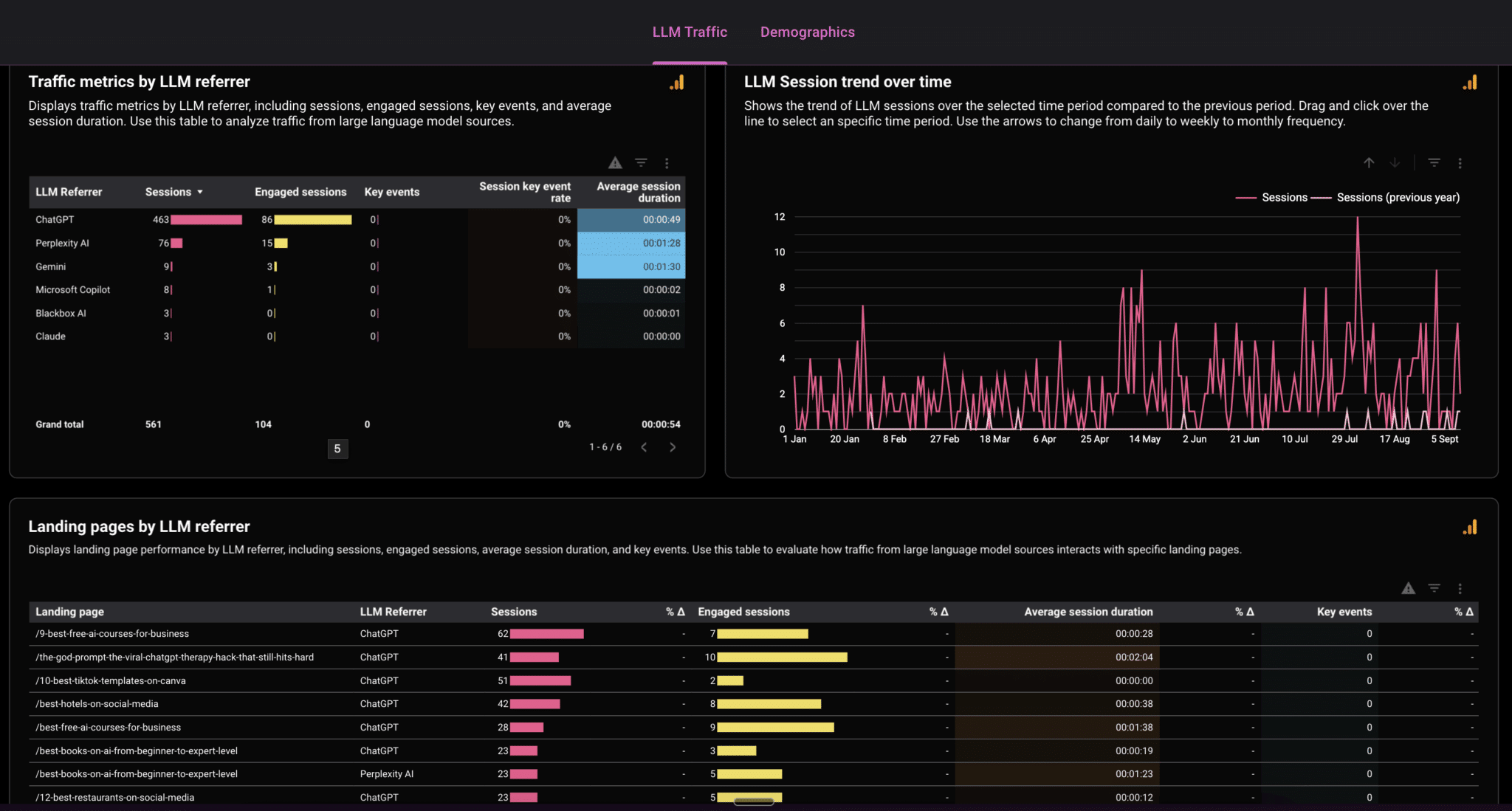Viewport: 1512px width, 811px height.
Task: Click warning icon above landing pages table
Action: (1408, 588)
